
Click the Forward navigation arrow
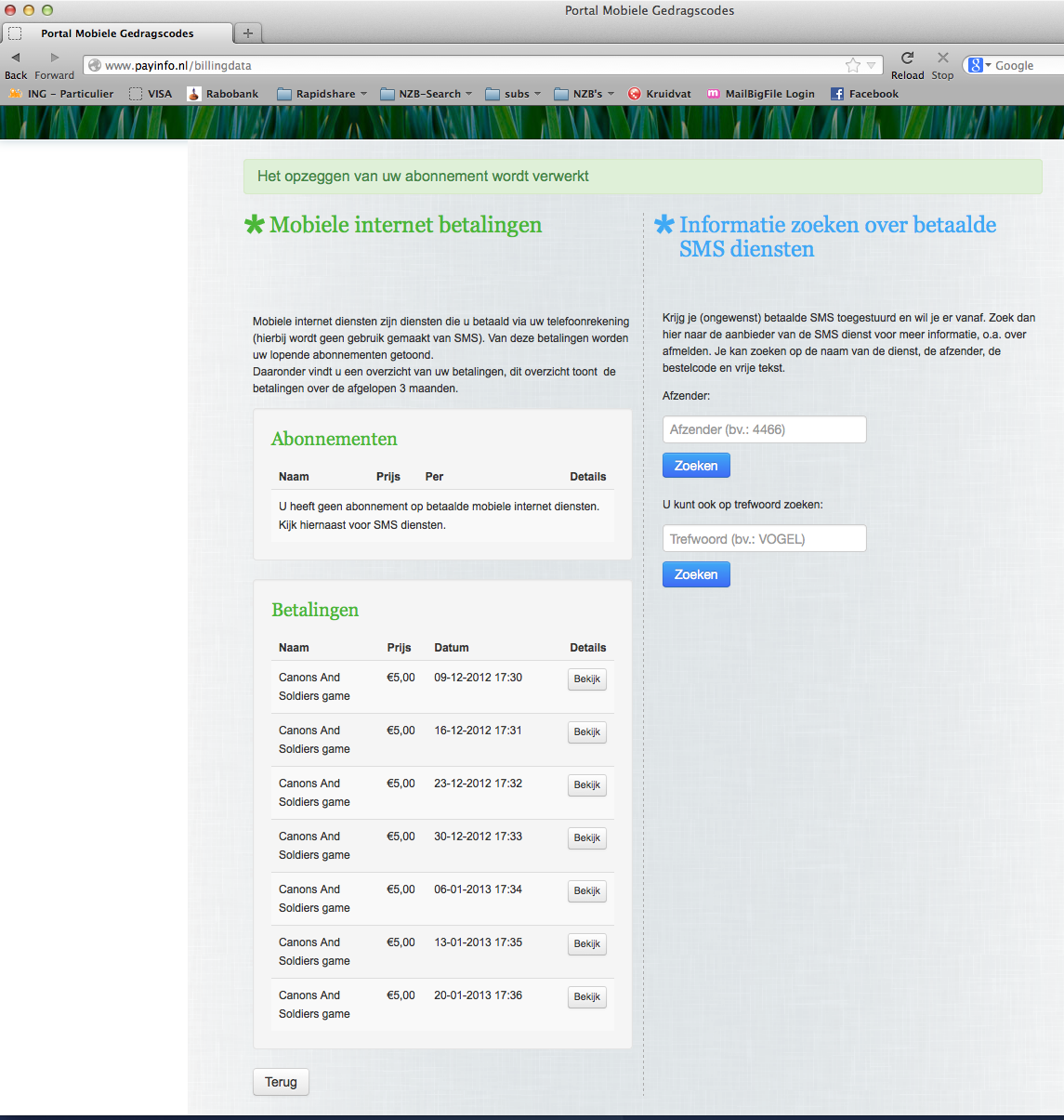[x=54, y=58]
